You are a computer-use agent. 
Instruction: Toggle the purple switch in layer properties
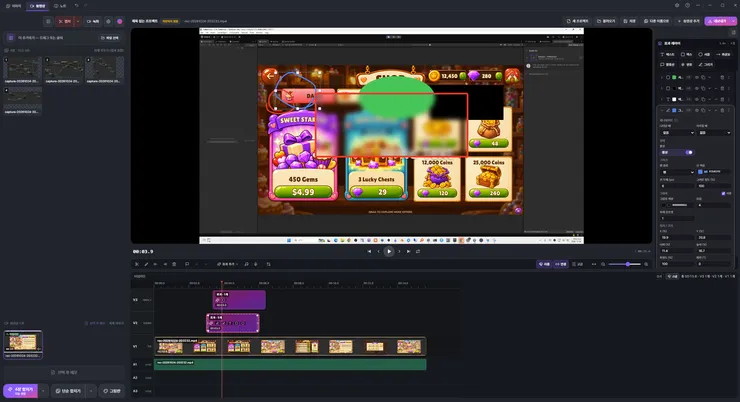pos(689,152)
